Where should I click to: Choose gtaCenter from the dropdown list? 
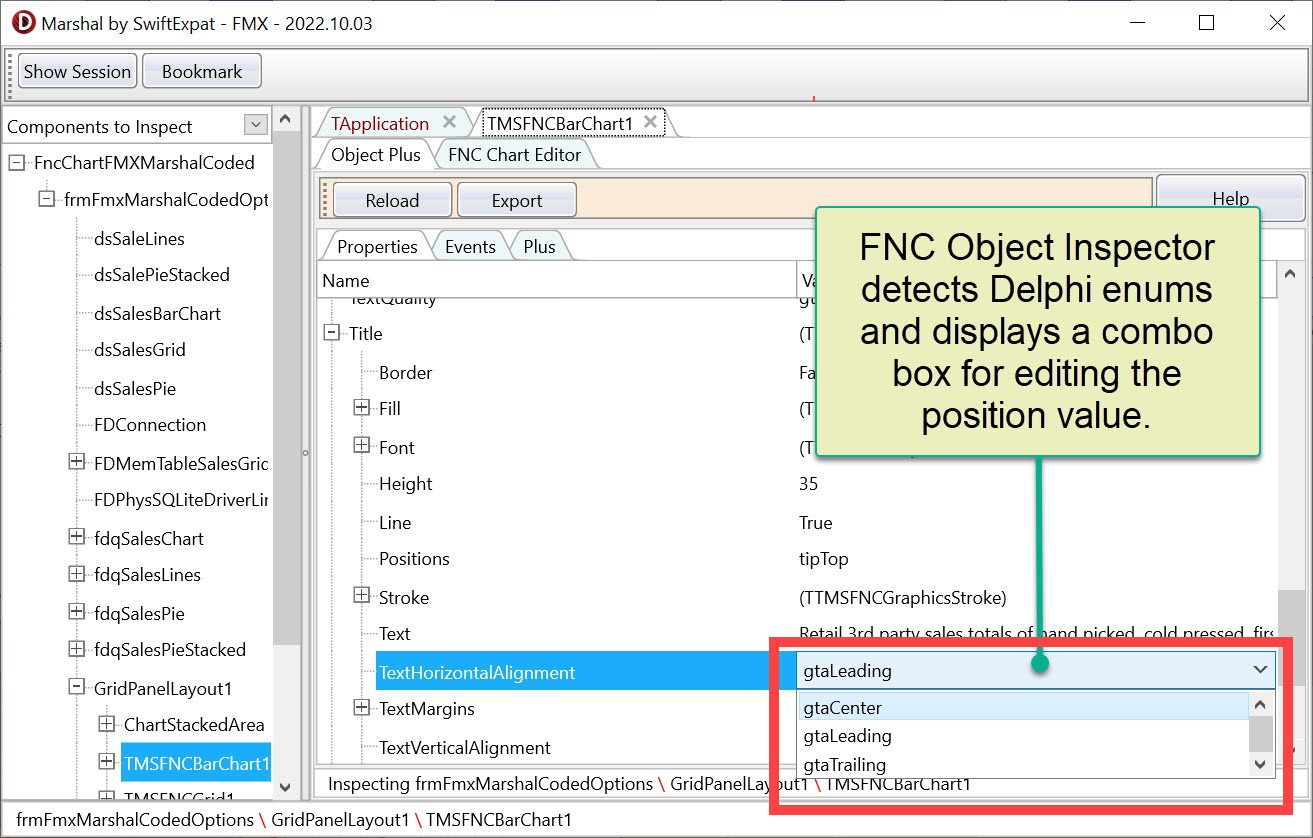tap(1023, 707)
